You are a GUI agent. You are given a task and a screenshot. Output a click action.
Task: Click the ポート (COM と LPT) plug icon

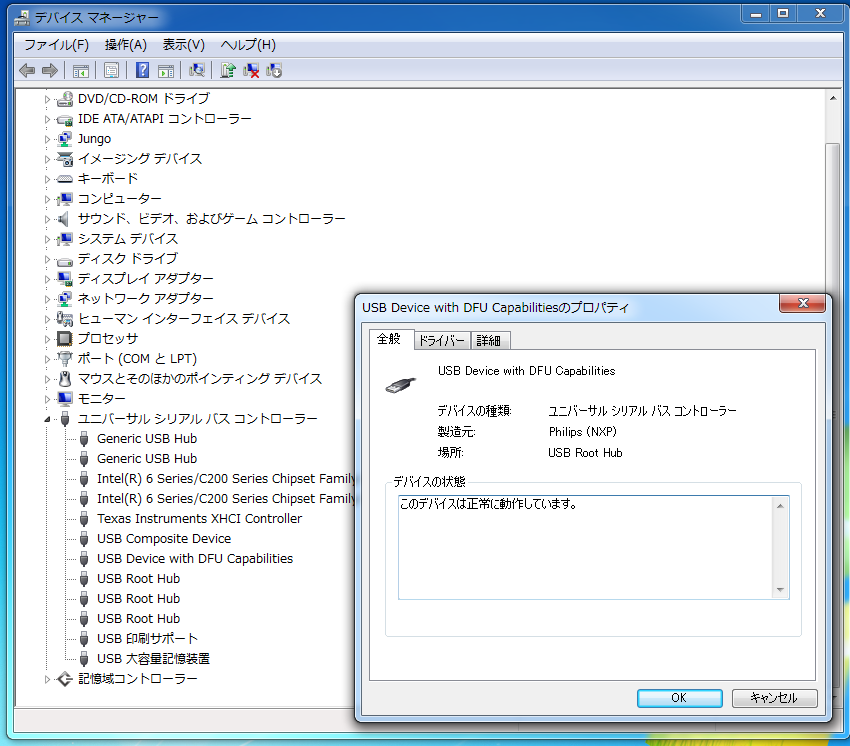tap(65, 358)
